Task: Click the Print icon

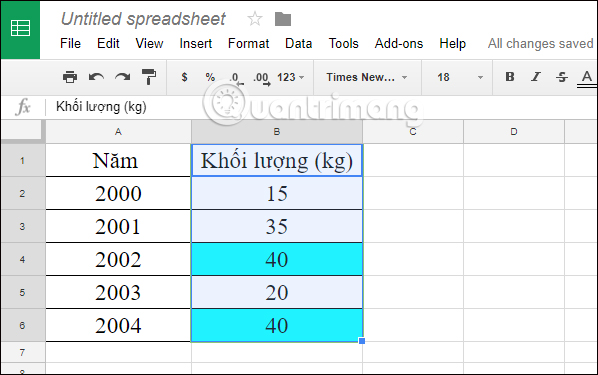Action: coord(70,77)
